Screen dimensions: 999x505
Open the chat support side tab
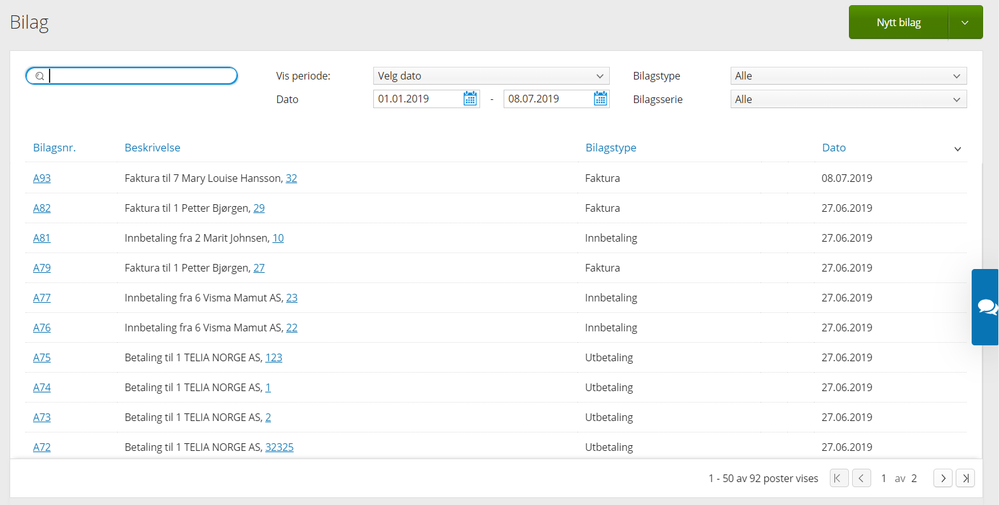(x=986, y=307)
